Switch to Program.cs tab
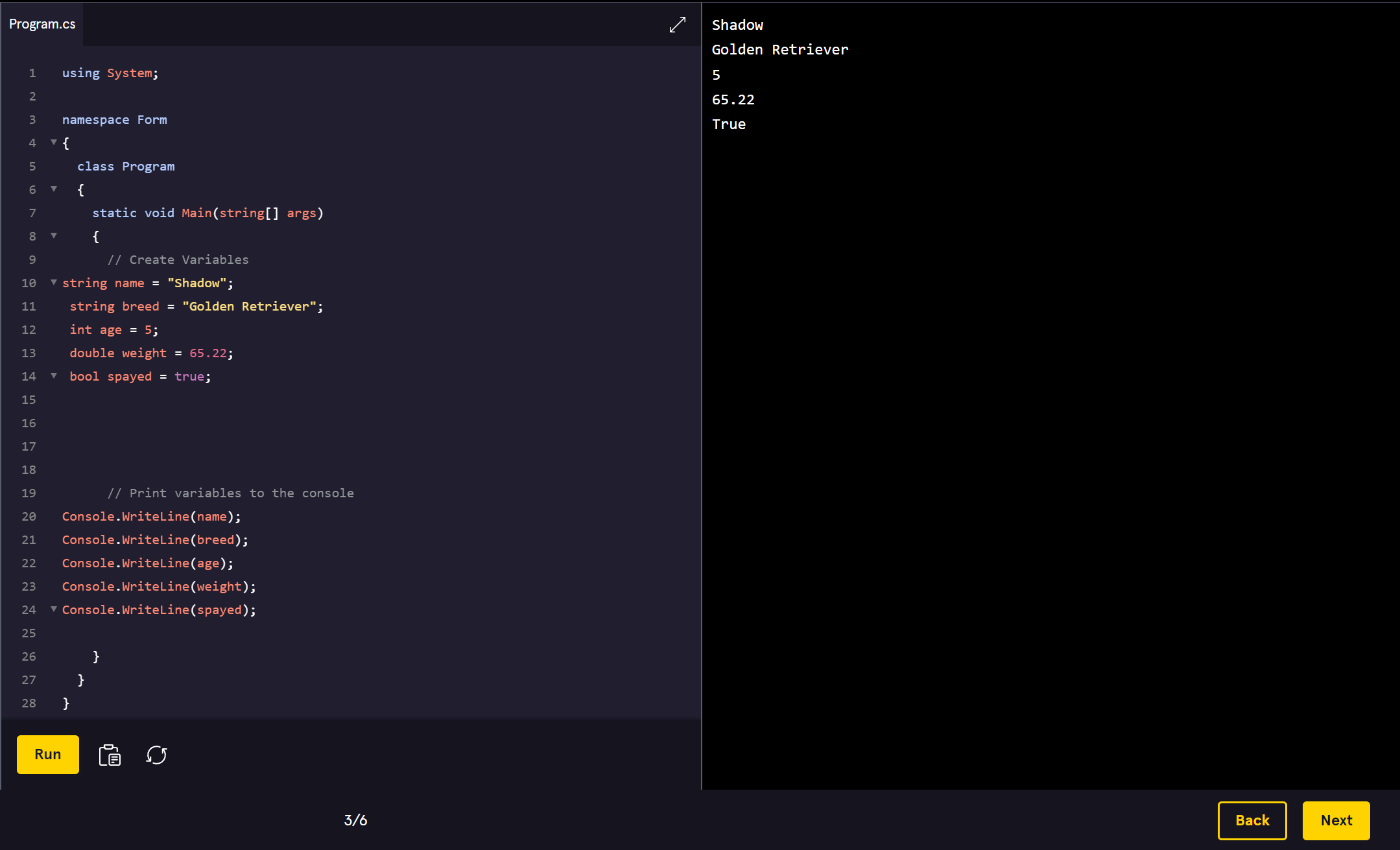Screen dimensions: 1400x850 (42, 24)
